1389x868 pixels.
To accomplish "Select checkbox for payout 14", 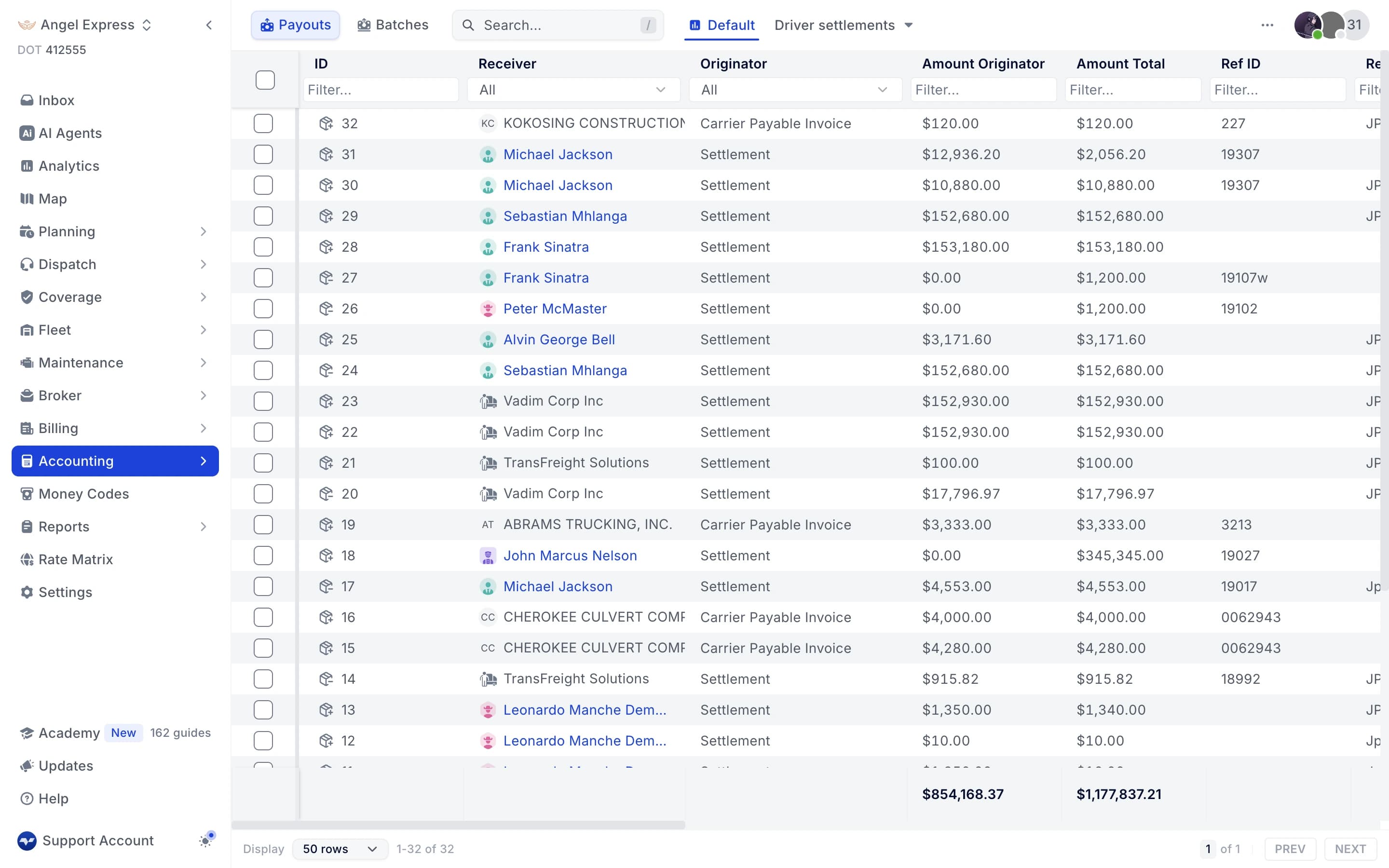I will pos(263,679).
